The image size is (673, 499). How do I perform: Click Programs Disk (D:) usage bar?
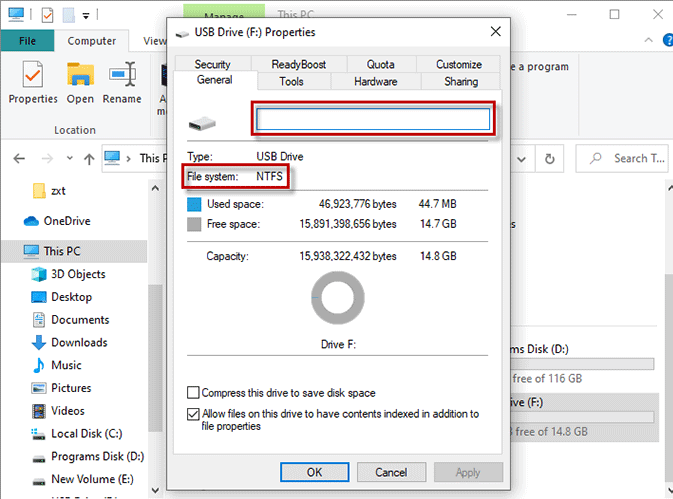583,364
